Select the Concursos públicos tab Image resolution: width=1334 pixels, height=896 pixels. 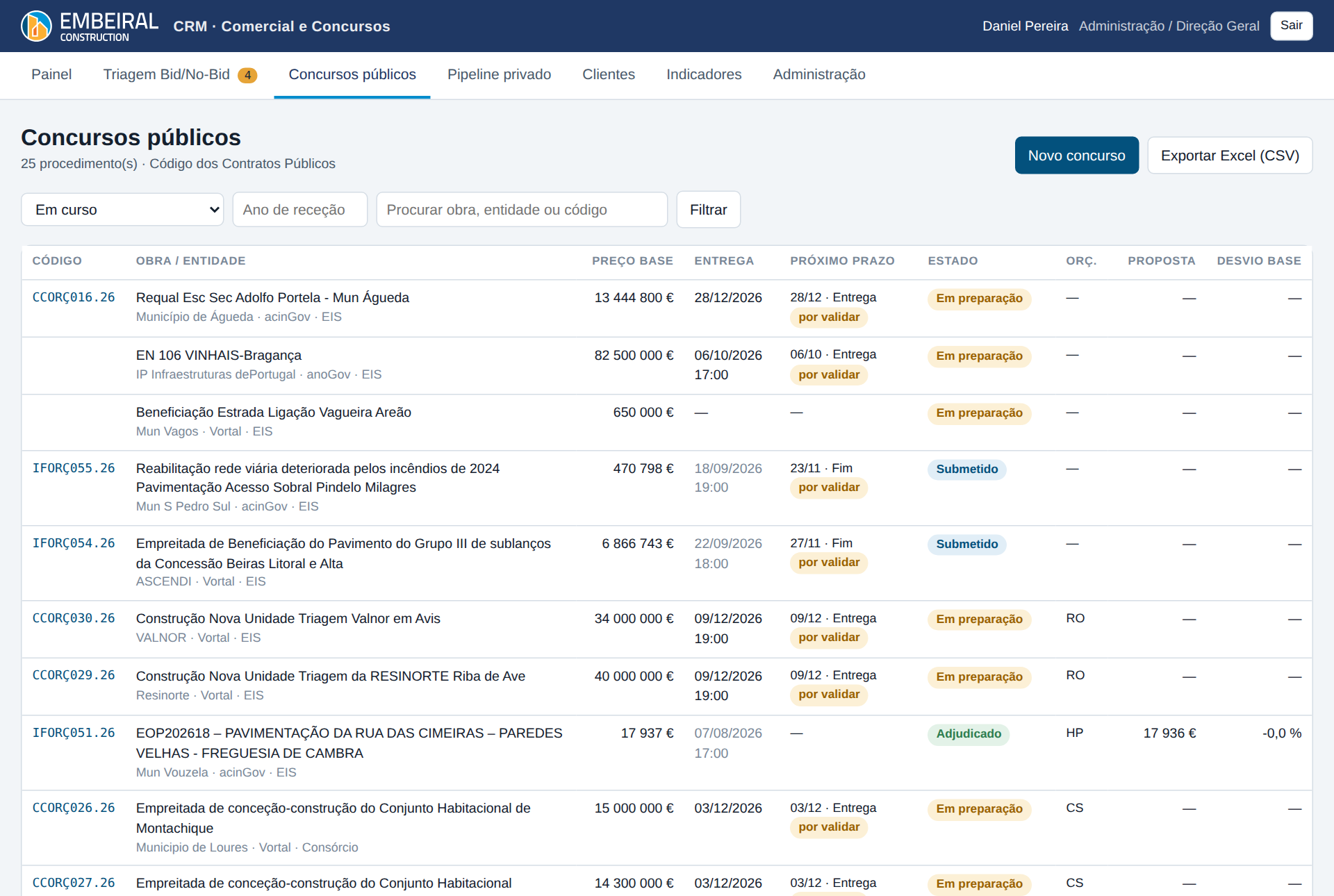352,74
